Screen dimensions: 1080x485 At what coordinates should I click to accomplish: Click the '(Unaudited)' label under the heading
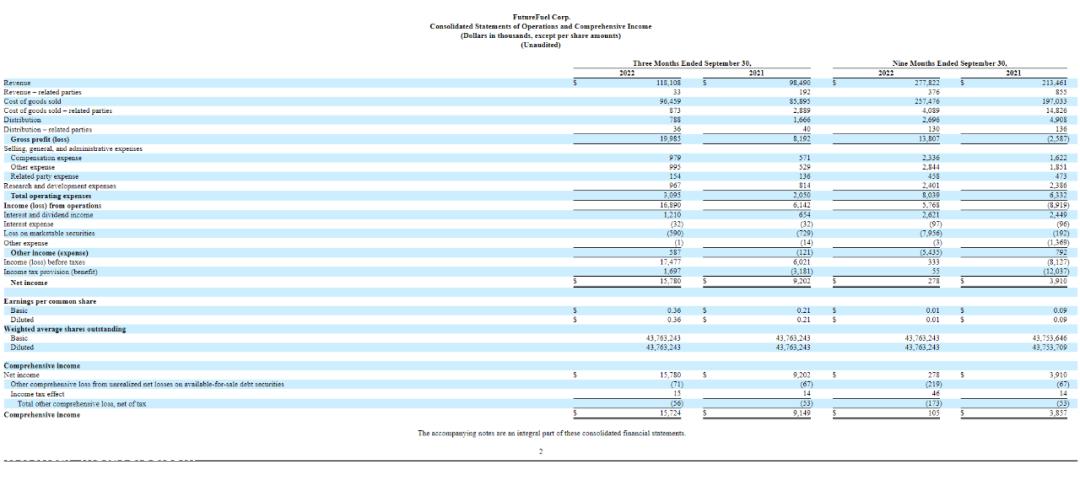pyautogui.click(x=541, y=45)
